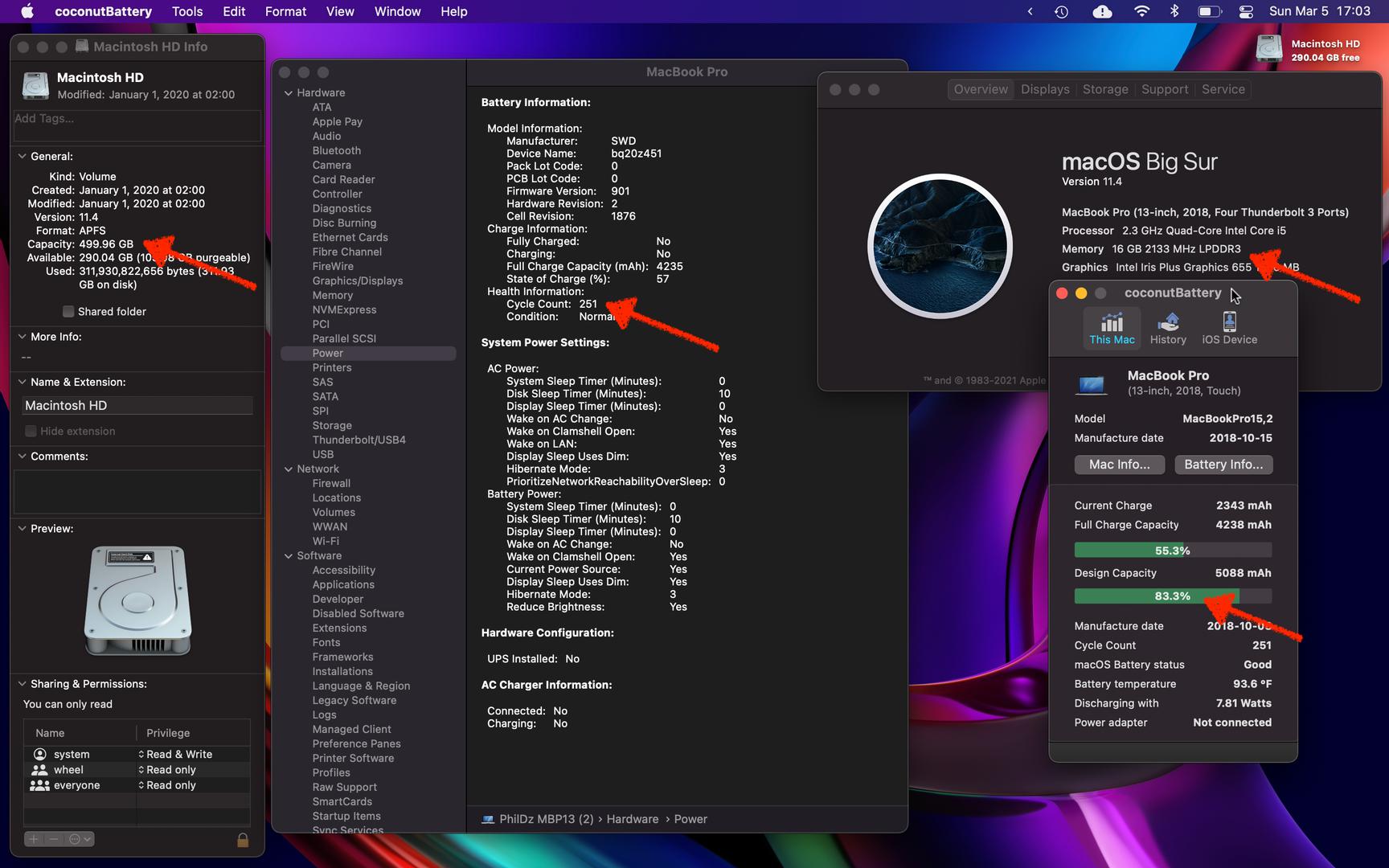This screenshot has height=868, width=1389.
Task: Select Applications under Software
Action: [x=343, y=585]
